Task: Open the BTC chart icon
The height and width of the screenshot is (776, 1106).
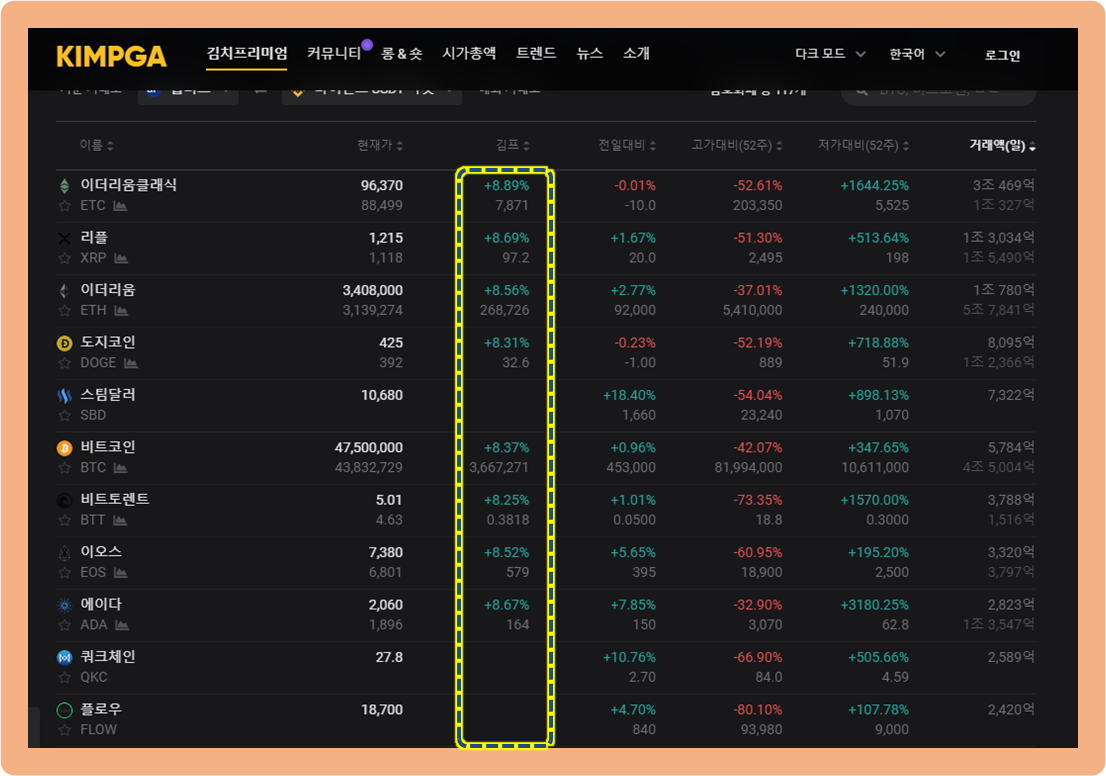Action: click(x=121, y=468)
